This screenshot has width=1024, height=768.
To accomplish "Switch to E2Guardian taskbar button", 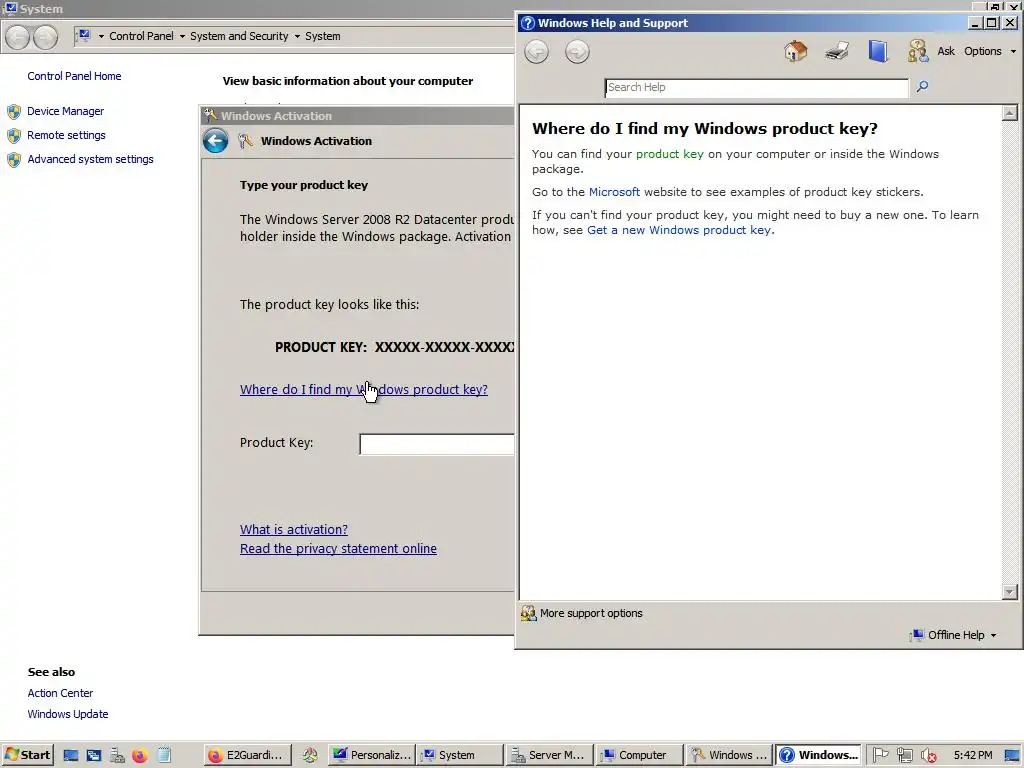I will point(248,755).
